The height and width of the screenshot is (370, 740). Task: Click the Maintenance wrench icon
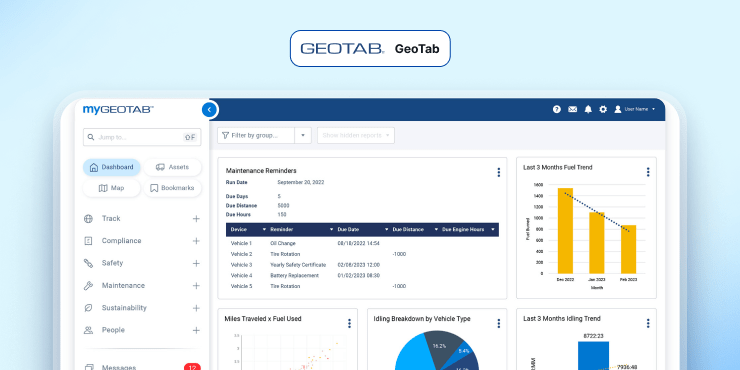tap(88, 286)
